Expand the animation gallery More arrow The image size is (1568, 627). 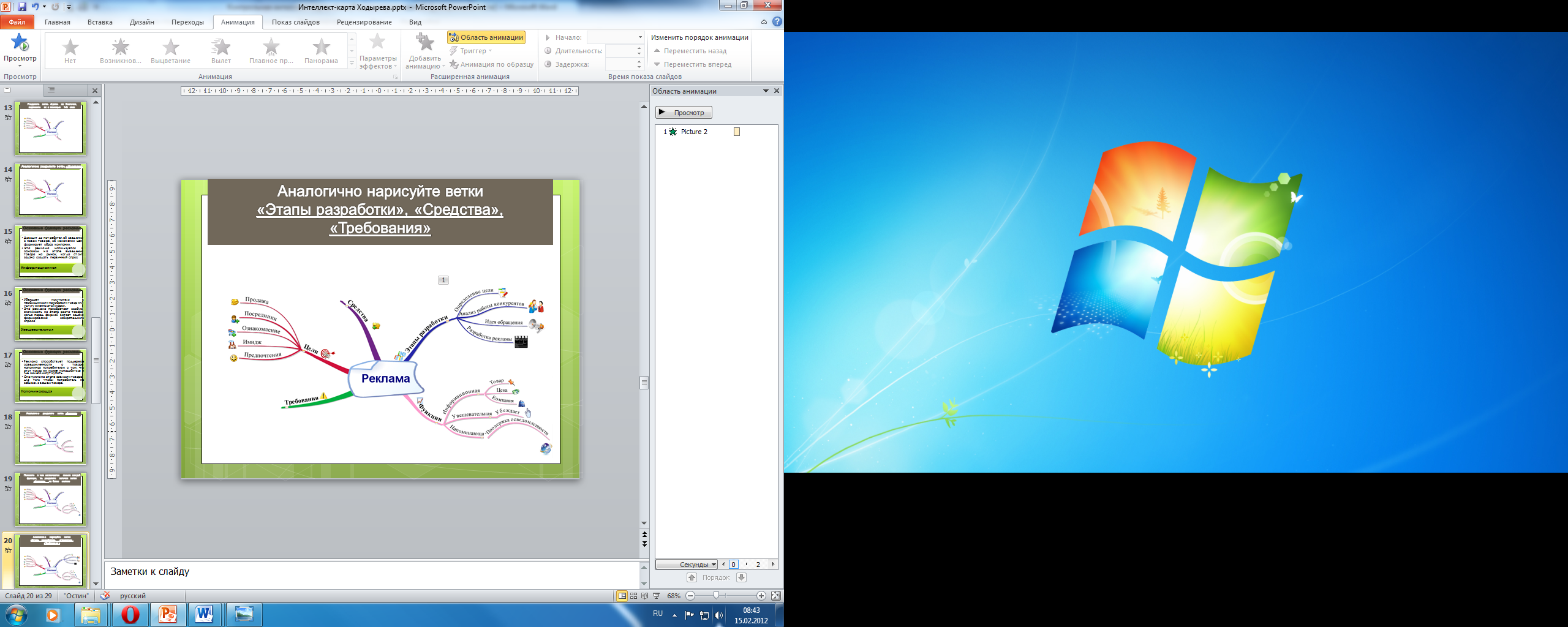click(352, 62)
